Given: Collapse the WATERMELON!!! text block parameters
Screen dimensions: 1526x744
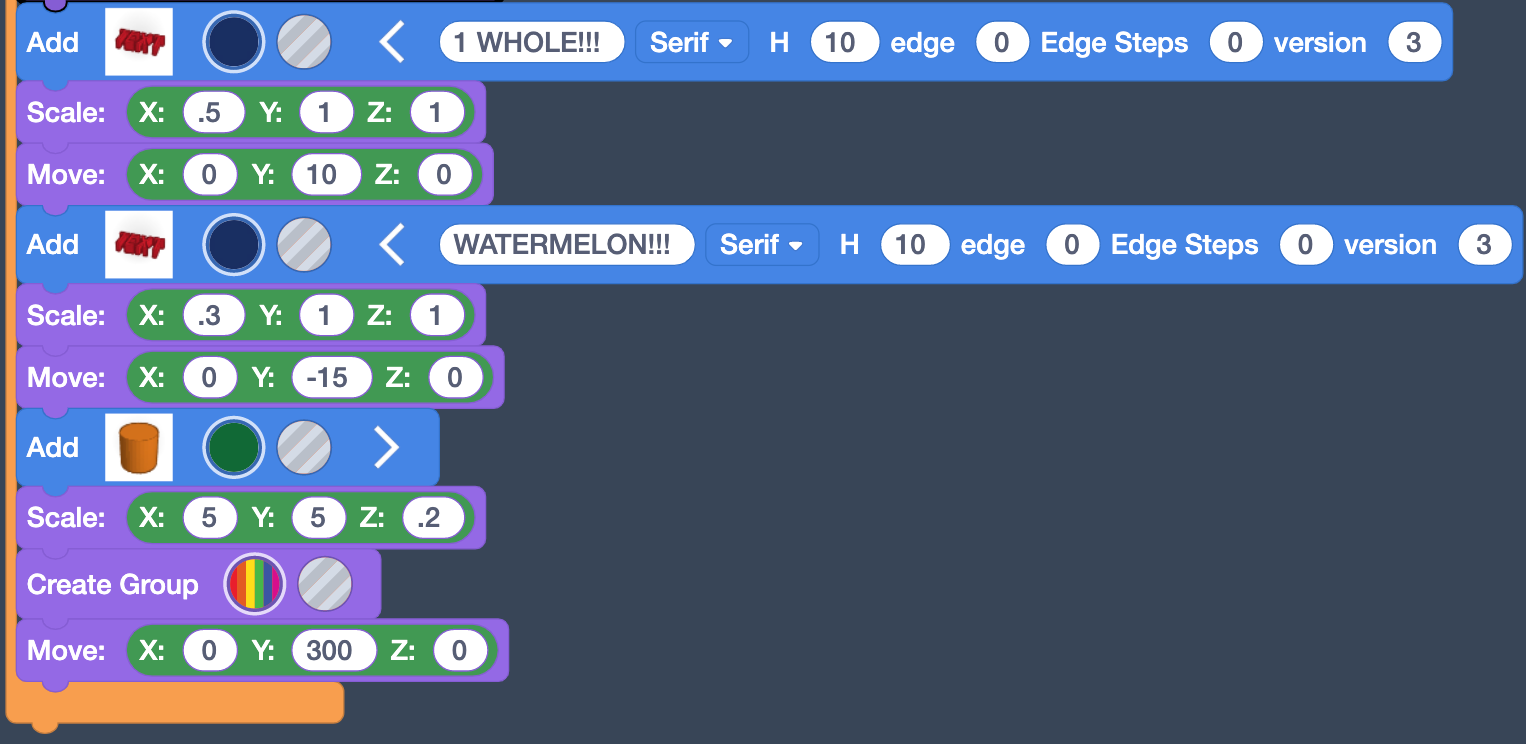Looking at the screenshot, I should 392,245.
